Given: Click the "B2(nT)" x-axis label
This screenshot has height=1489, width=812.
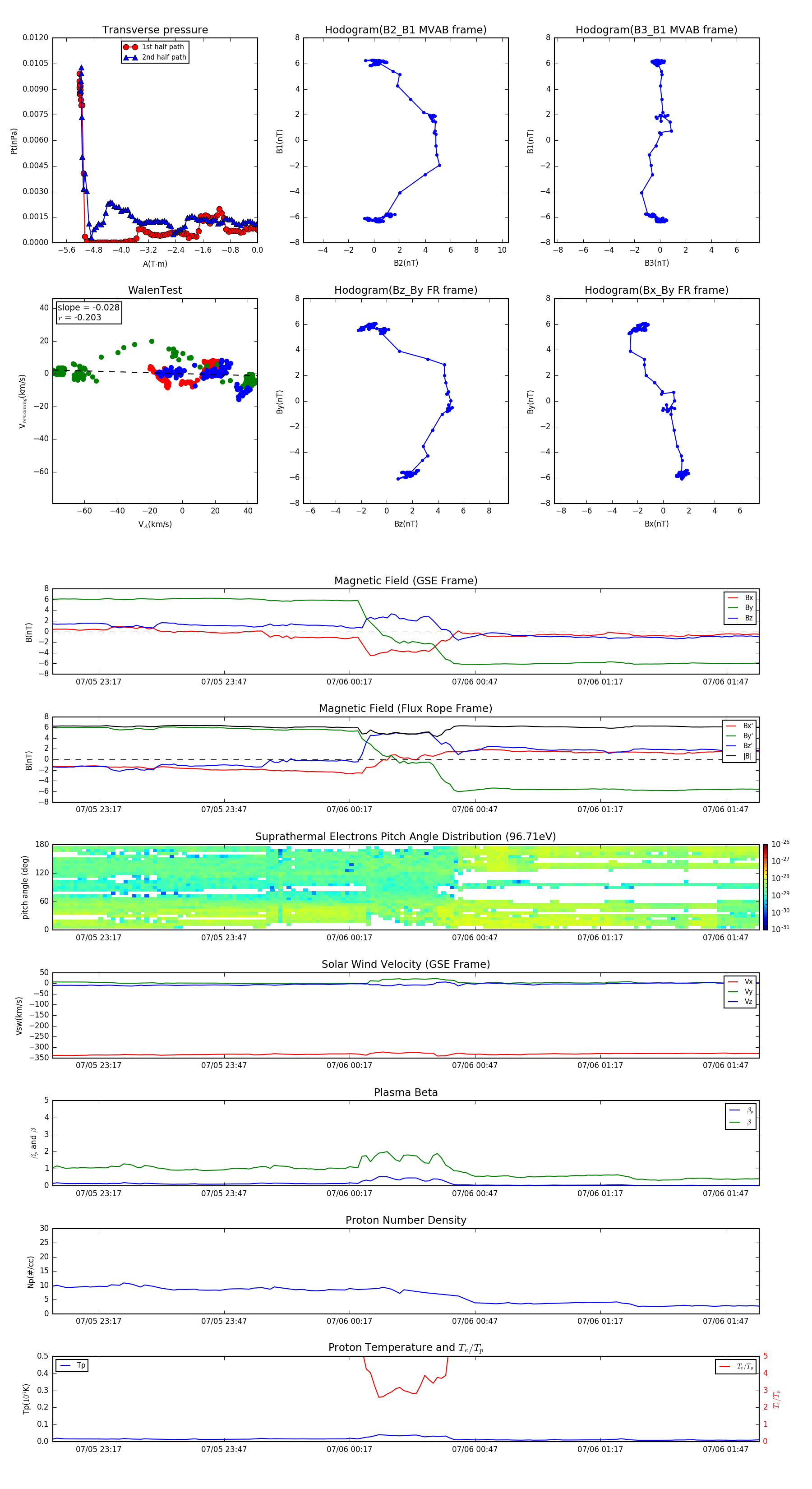Looking at the screenshot, I should (x=406, y=263).
